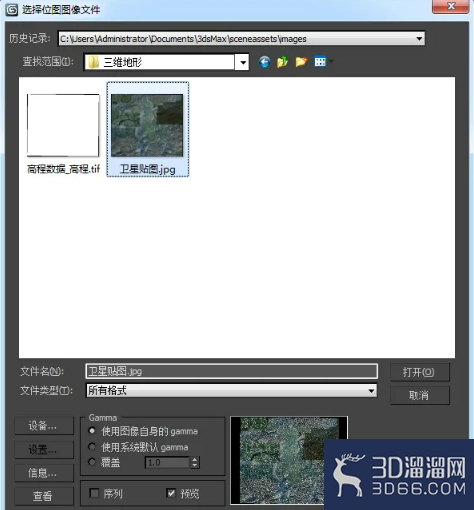This screenshot has height=510, width=474.
Task: Click the 打开 button
Action: tap(420, 372)
